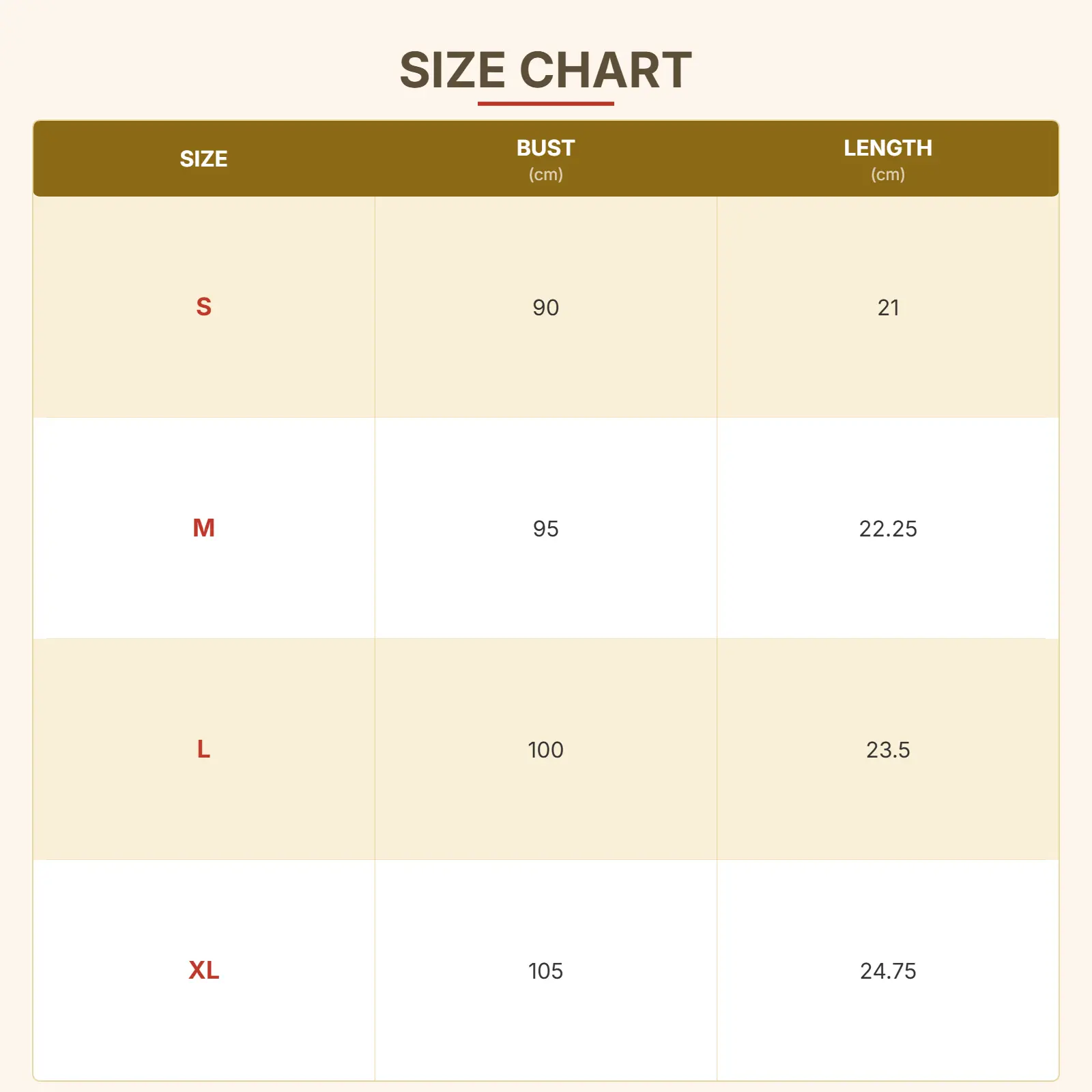Click the (cm) unit under BUST
1092x1092 pixels.
[545, 175]
